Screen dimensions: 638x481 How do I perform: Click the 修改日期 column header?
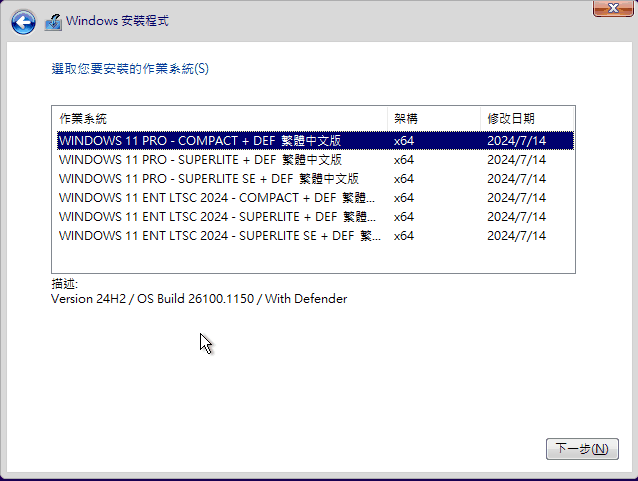click(x=527, y=119)
